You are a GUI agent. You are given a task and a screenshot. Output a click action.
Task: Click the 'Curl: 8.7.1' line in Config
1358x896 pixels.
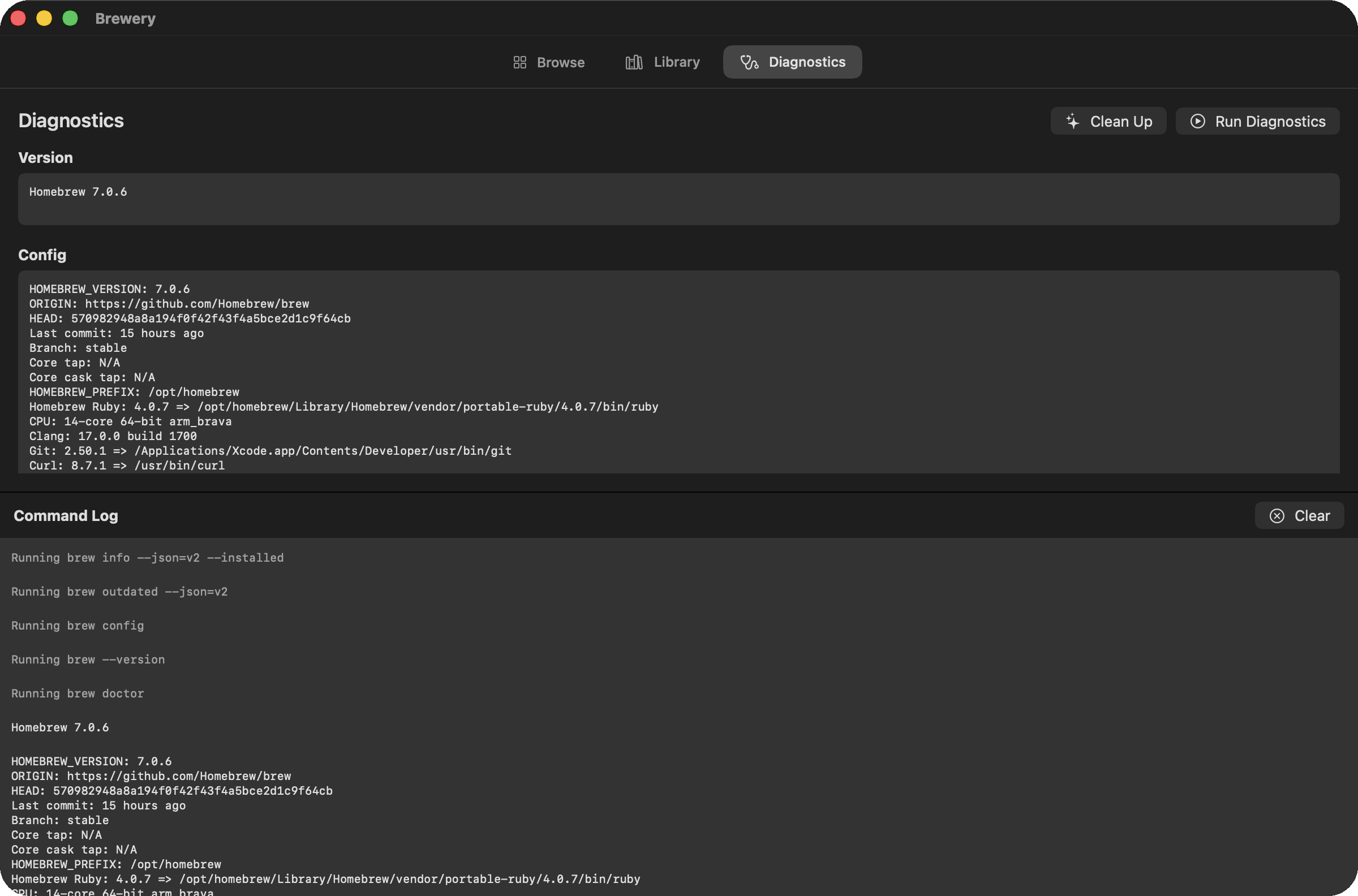[x=127, y=466]
